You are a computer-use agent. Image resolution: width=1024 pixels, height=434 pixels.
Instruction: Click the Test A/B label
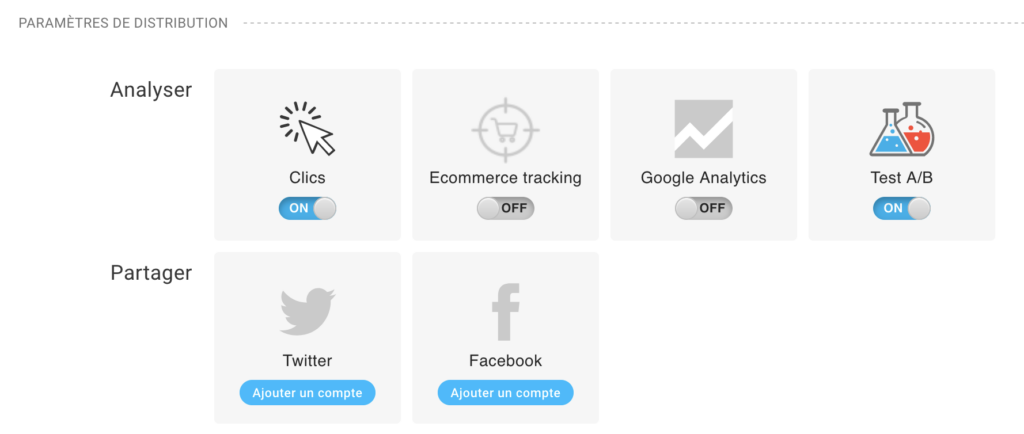pos(902,178)
